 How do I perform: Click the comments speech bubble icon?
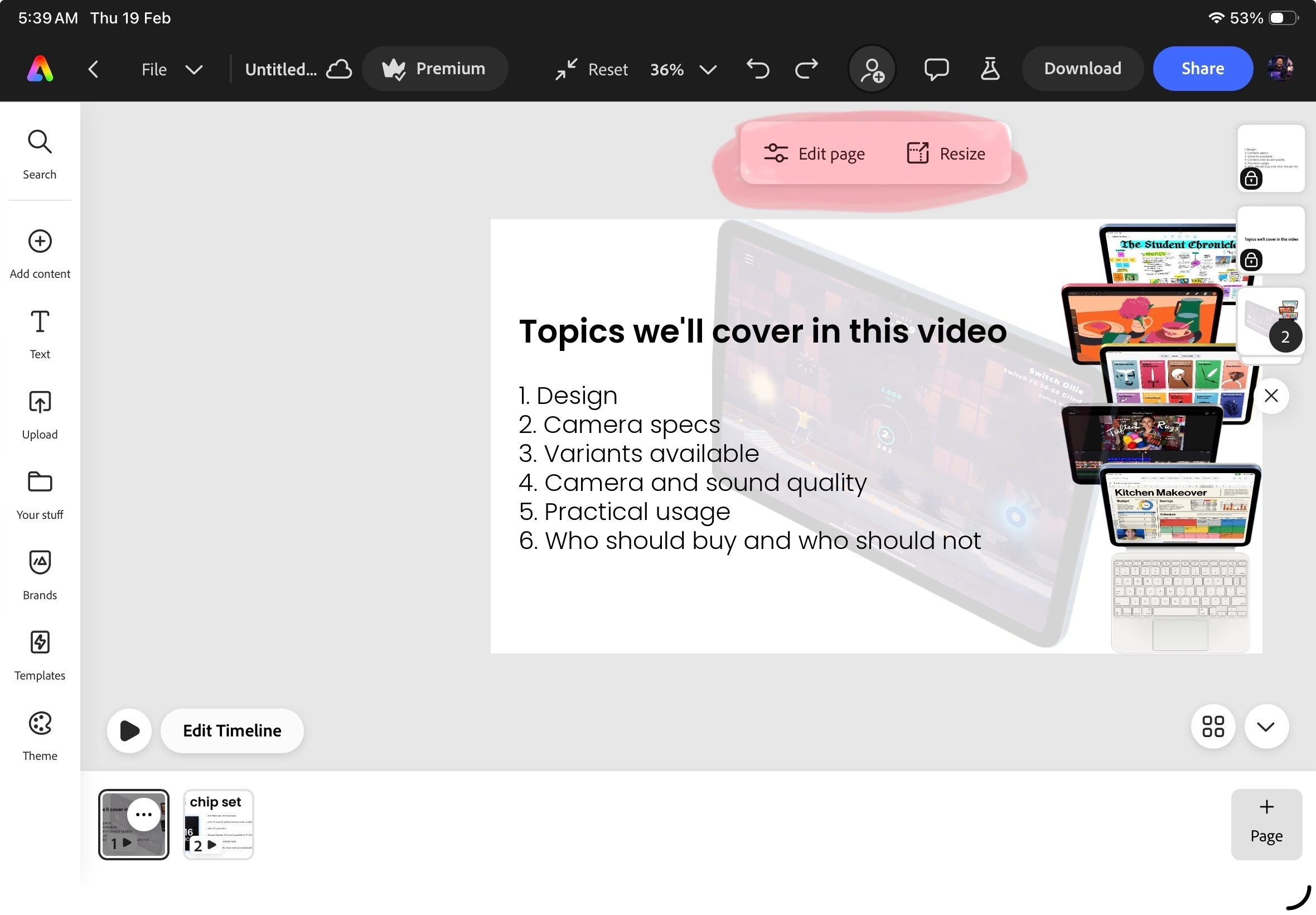936,69
